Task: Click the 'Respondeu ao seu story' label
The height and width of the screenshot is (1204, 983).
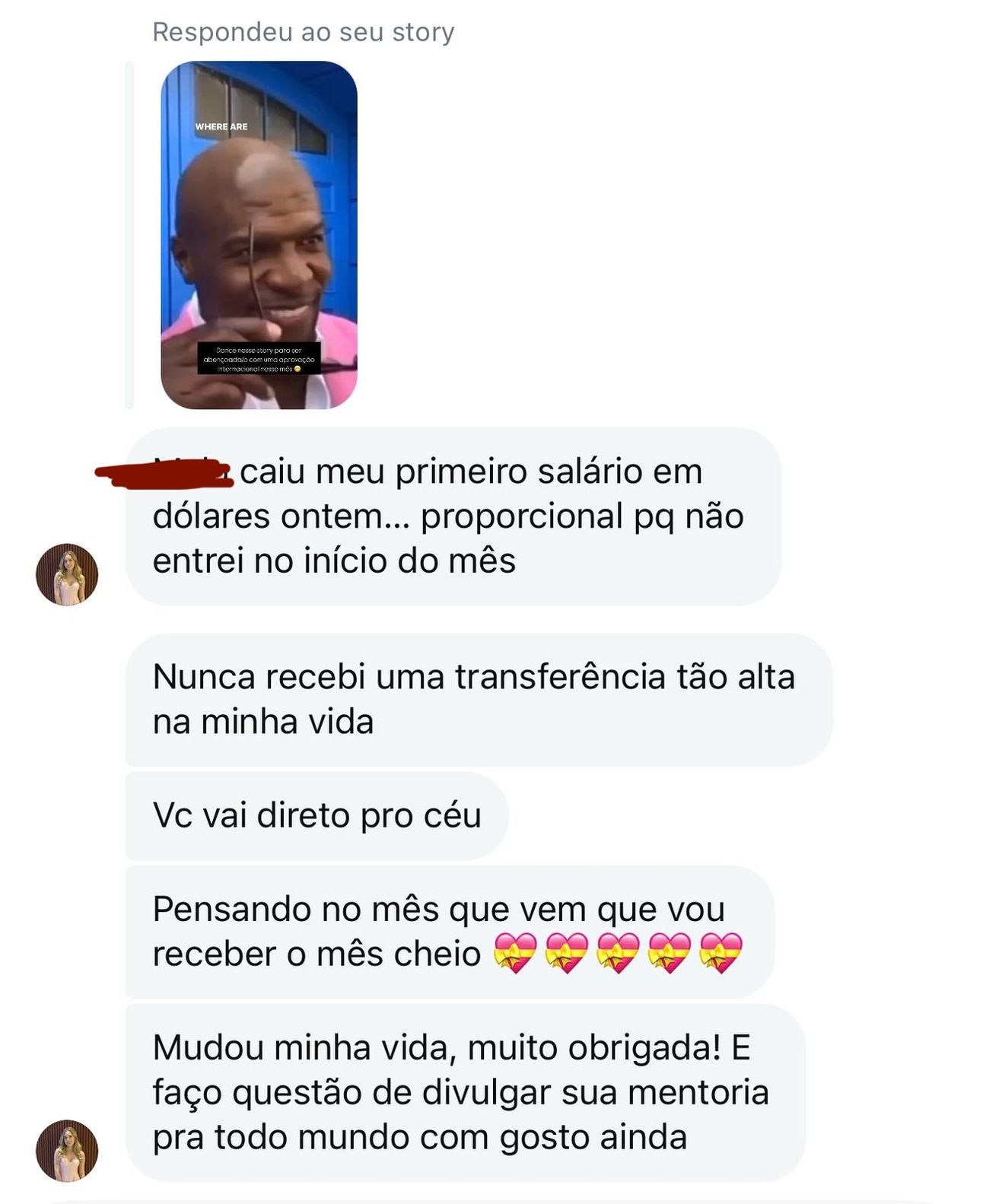Action: pos(304,32)
